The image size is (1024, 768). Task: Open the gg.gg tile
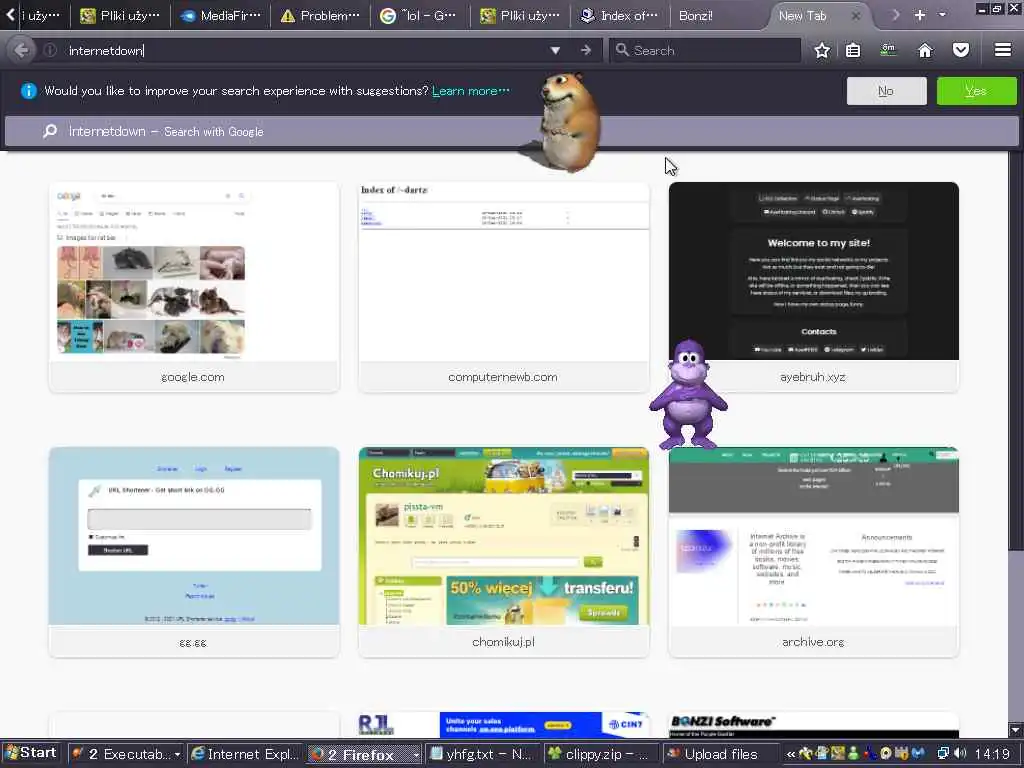coord(194,552)
